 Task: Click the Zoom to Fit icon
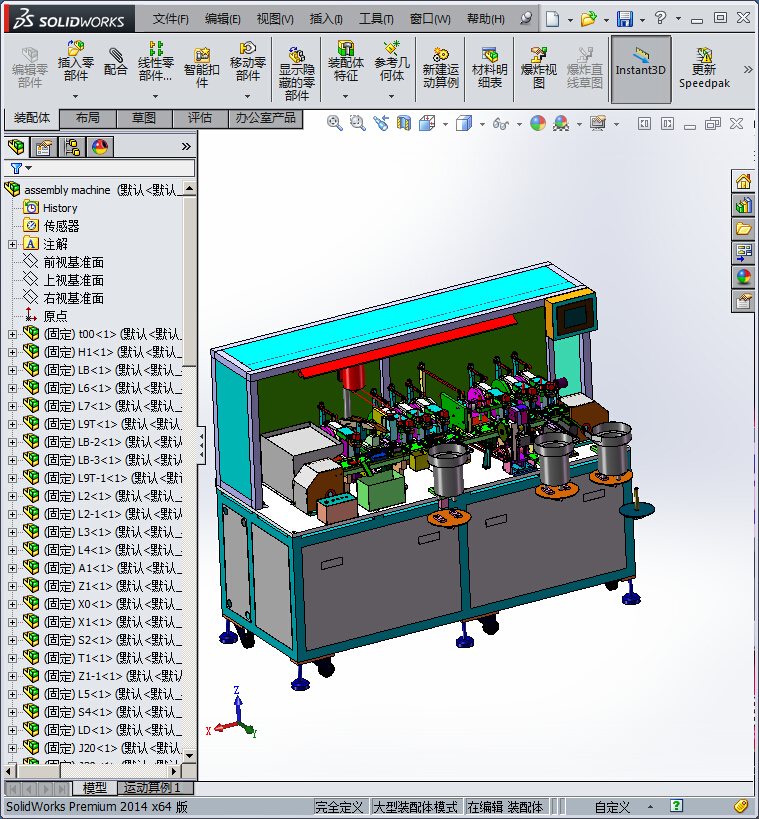[334, 123]
